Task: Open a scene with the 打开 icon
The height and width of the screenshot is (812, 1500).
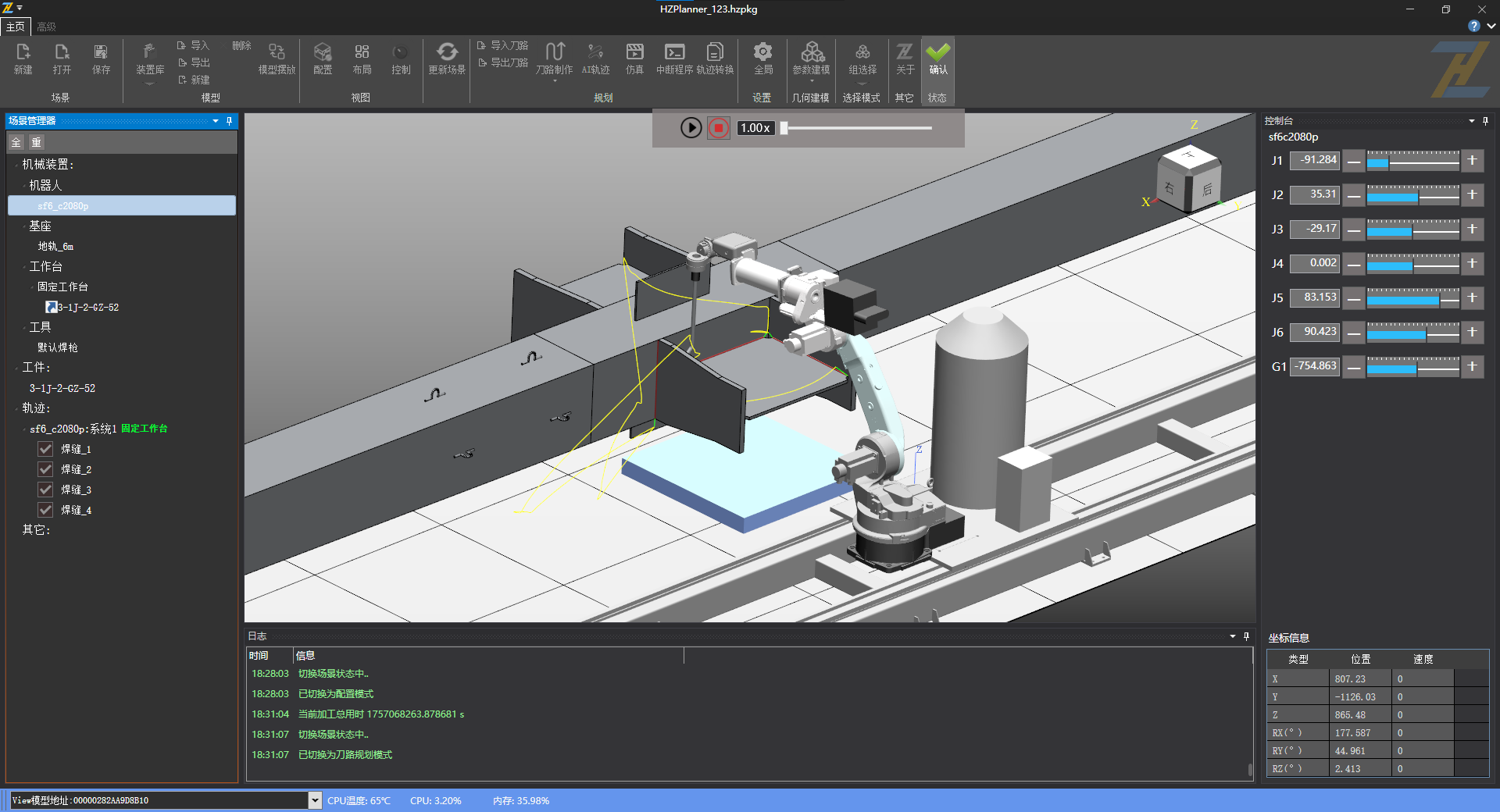Action: [x=62, y=59]
